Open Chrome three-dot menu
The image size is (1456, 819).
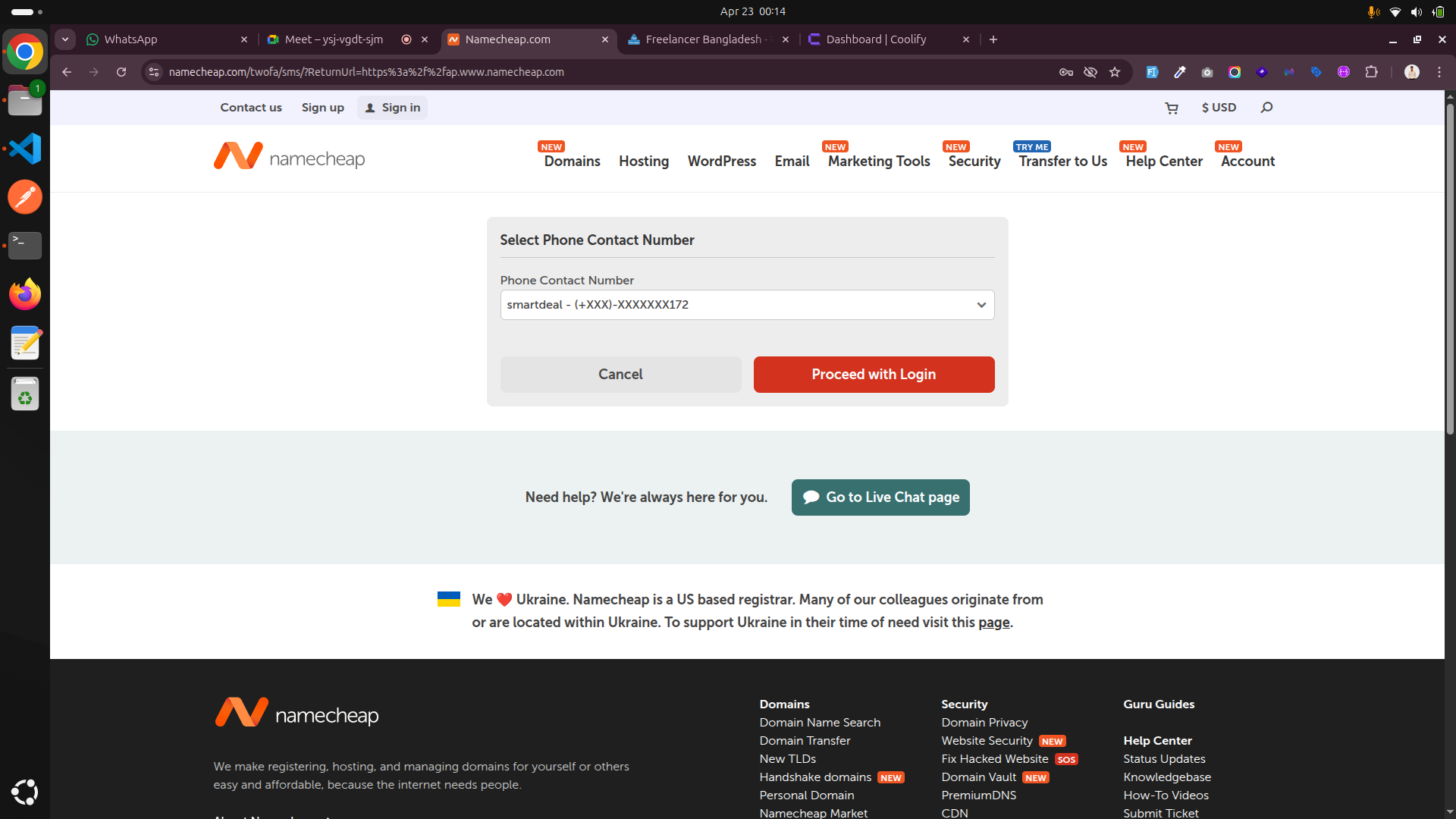[1439, 72]
